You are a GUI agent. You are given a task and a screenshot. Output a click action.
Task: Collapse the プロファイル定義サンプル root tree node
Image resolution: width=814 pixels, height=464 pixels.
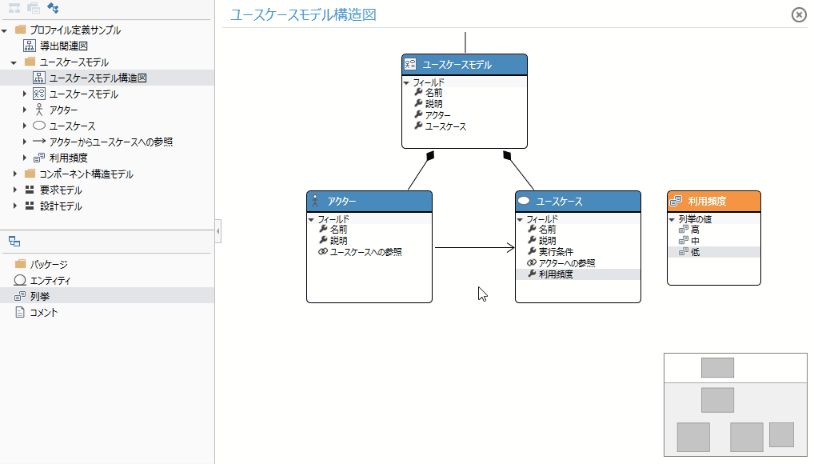click(x=6, y=30)
